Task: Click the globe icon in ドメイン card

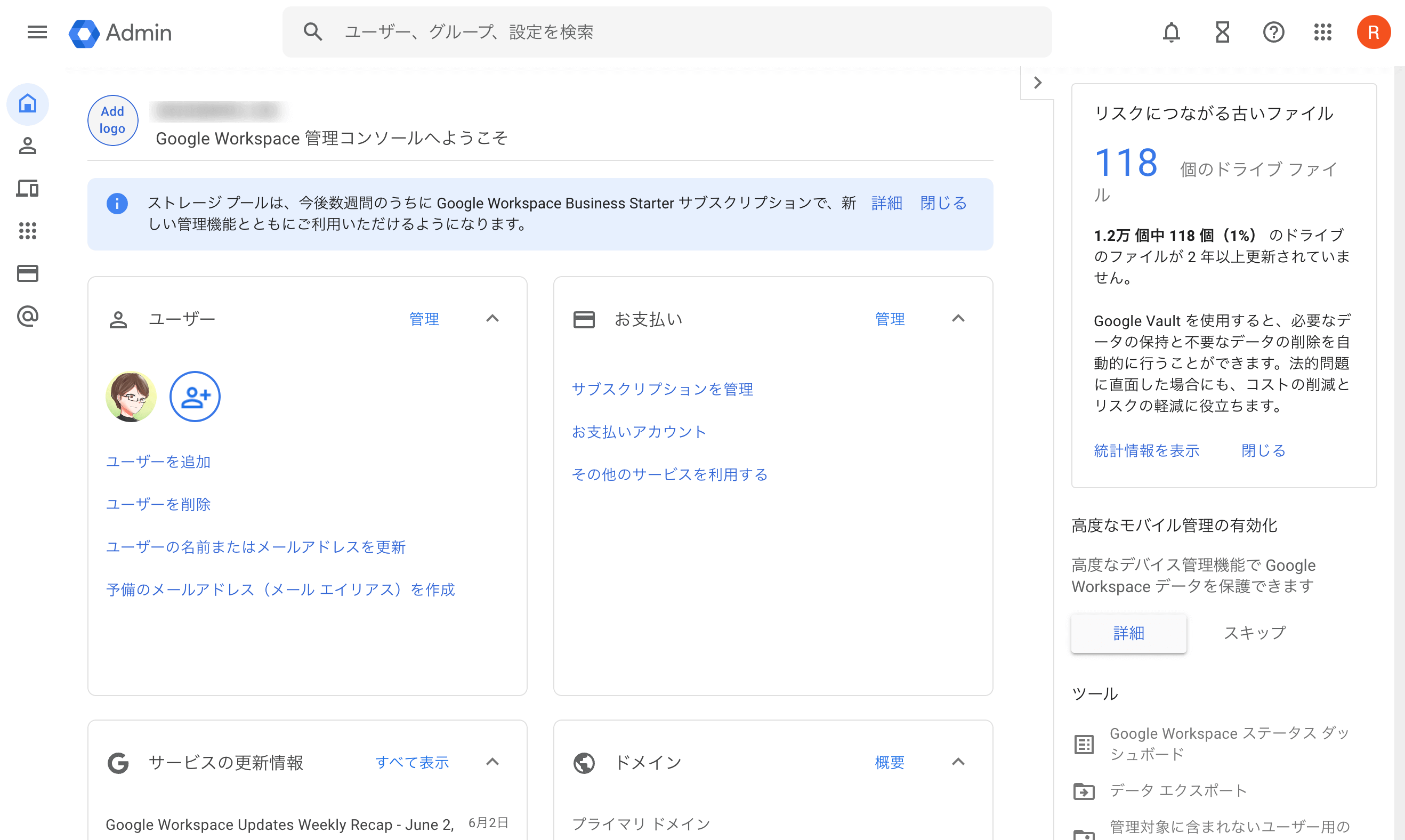Action: click(x=584, y=763)
